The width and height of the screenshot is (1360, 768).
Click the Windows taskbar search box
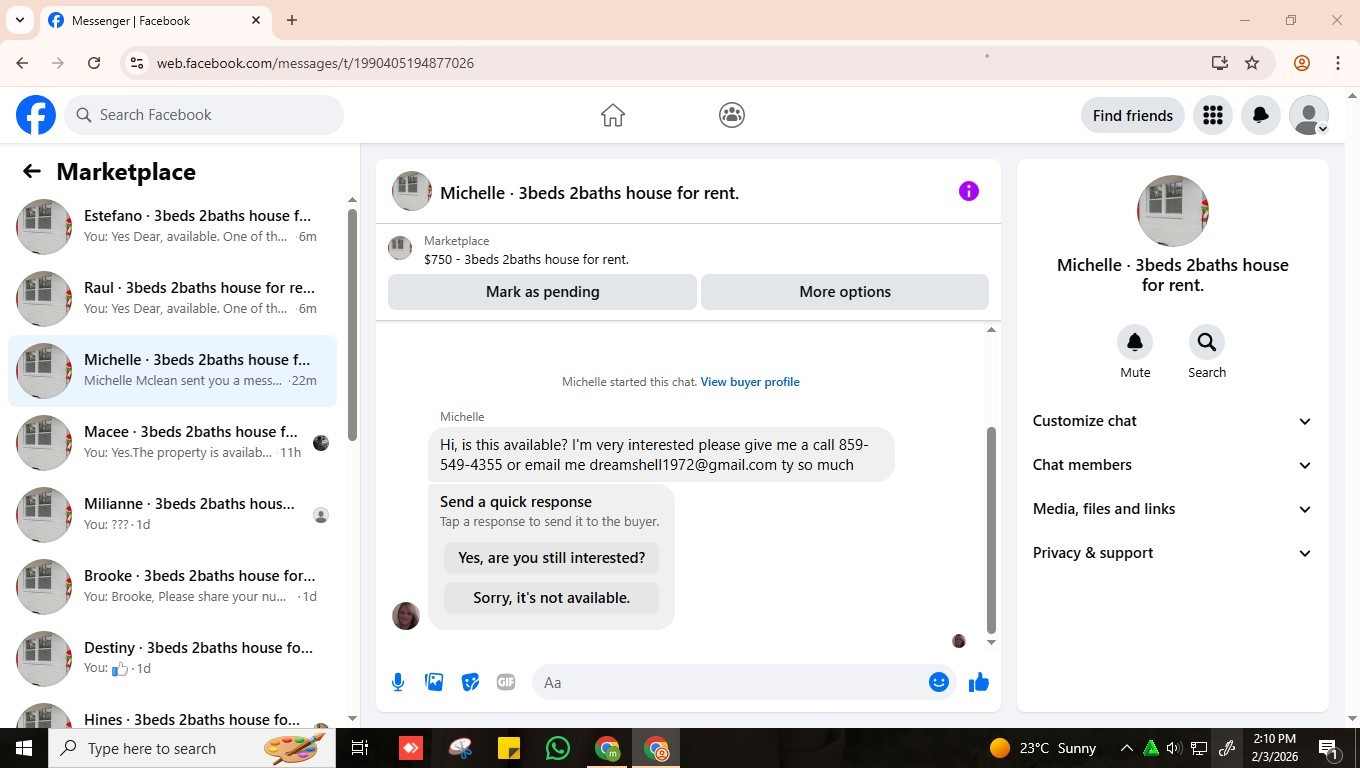190,748
